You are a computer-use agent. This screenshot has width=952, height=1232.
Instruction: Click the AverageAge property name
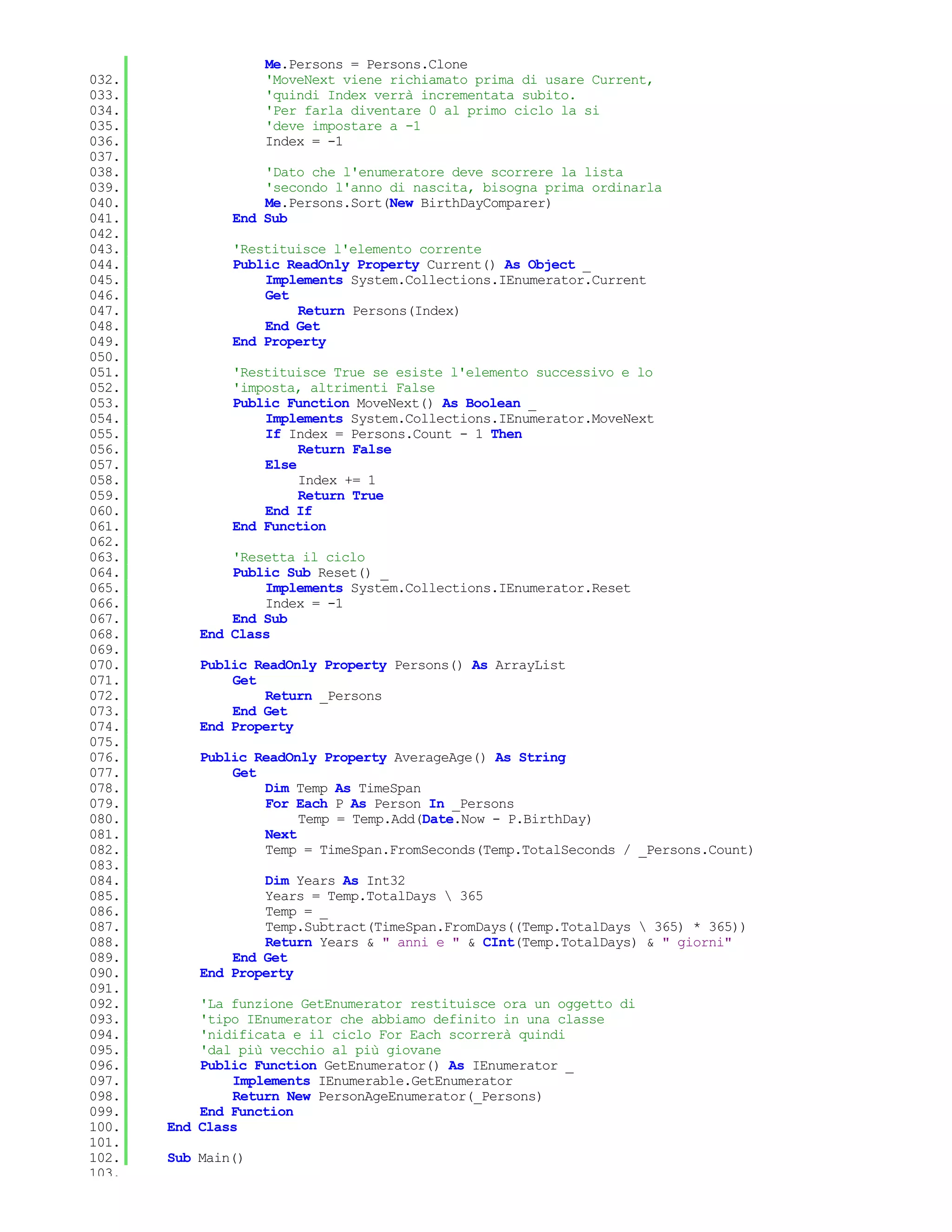(x=433, y=758)
